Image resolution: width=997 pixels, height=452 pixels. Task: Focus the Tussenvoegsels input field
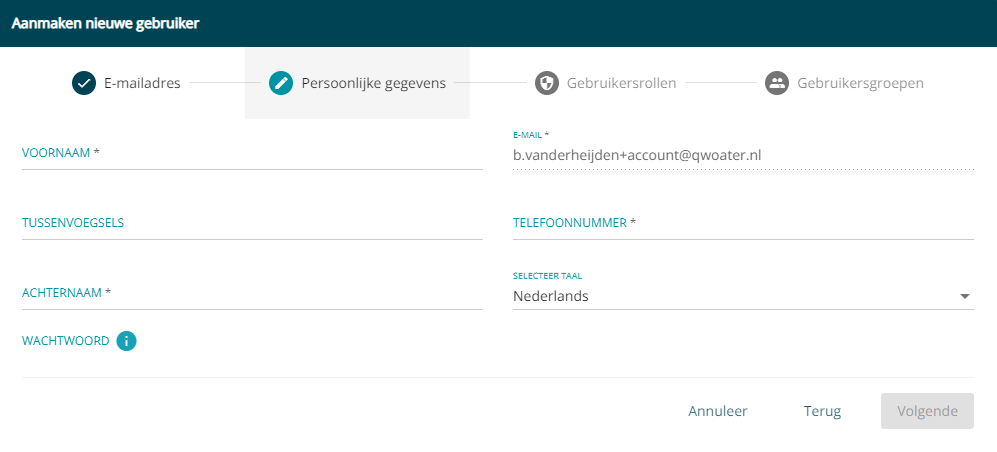click(x=252, y=224)
